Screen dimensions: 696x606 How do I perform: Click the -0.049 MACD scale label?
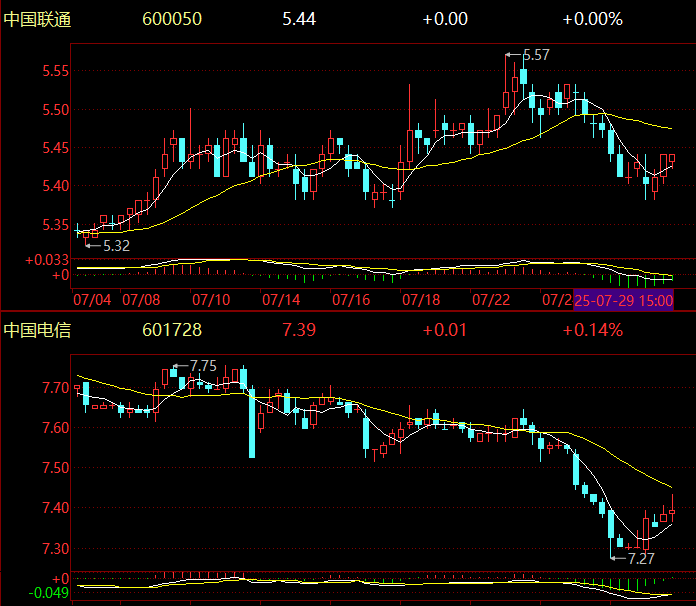[x=49, y=593]
